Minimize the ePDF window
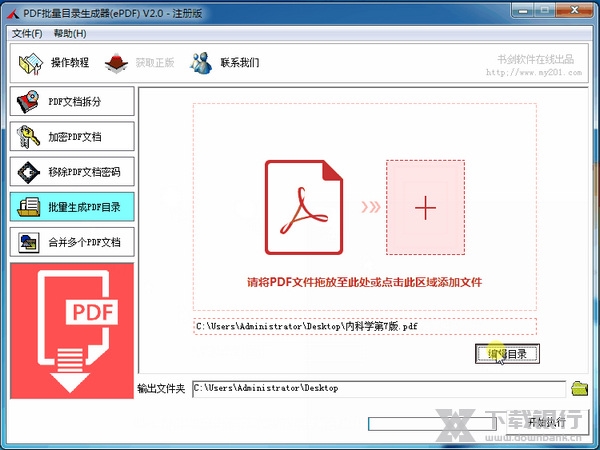This screenshot has width=600, height=450. [x=523, y=10]
